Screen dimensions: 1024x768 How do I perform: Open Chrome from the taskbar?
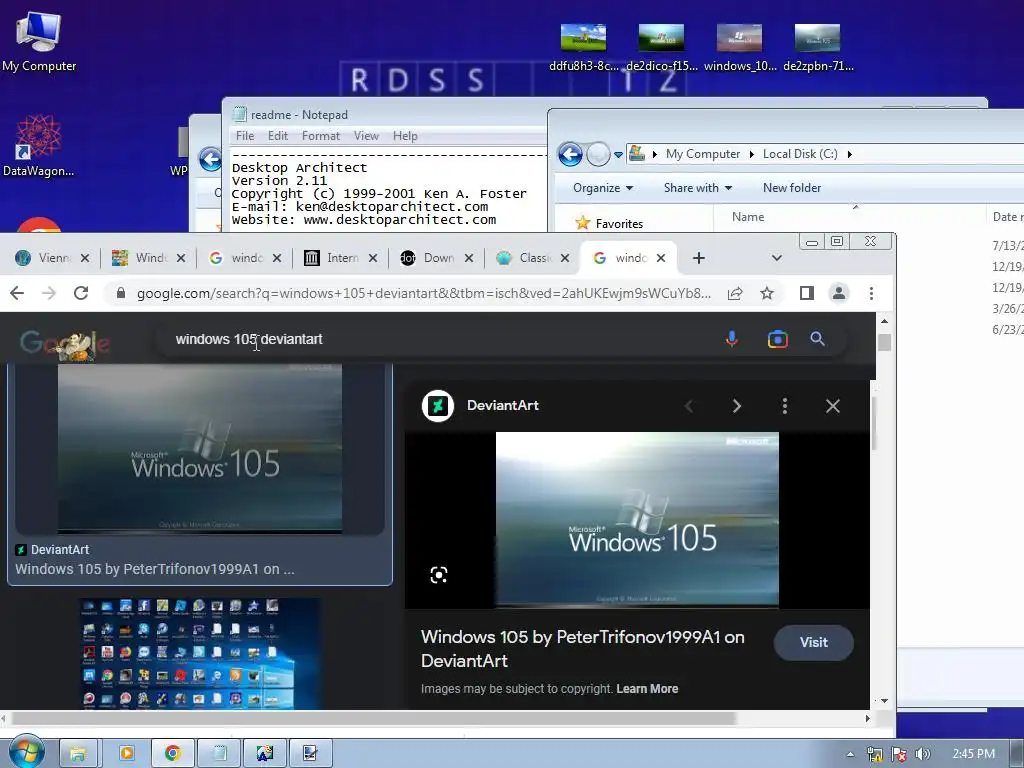[x=172, y=754]
